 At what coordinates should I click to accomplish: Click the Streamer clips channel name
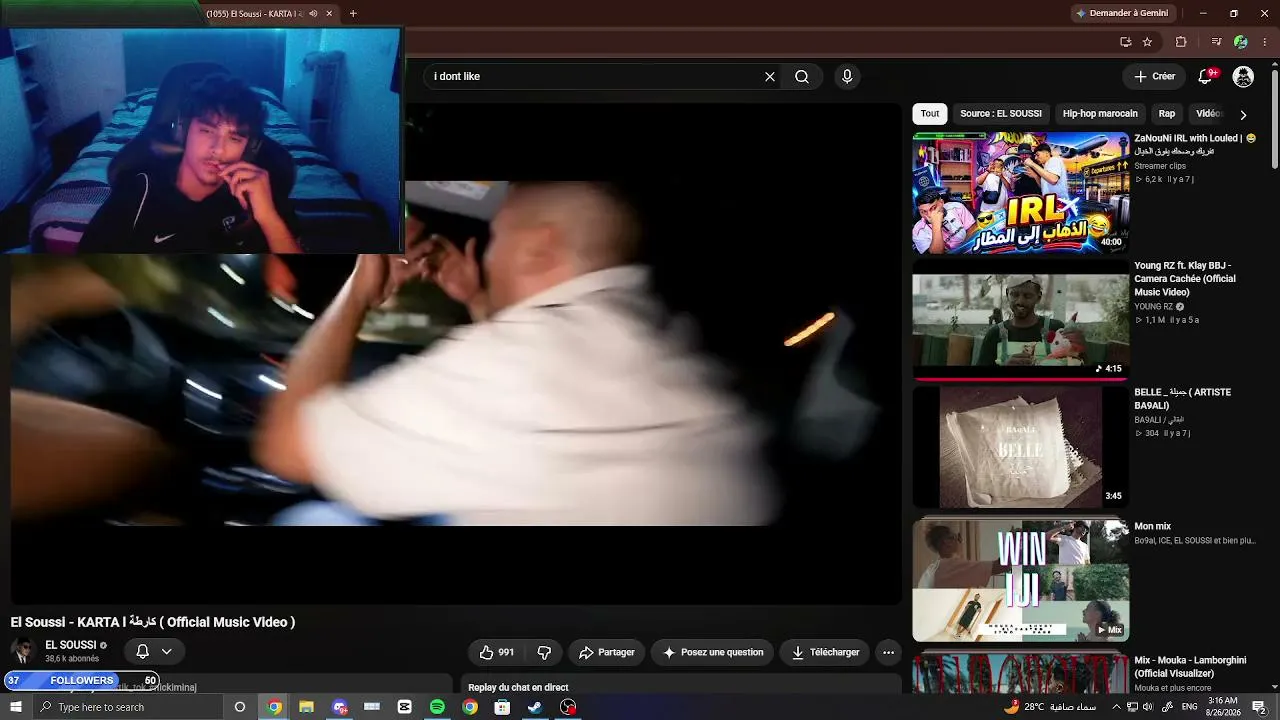[x=1160, y=166]
